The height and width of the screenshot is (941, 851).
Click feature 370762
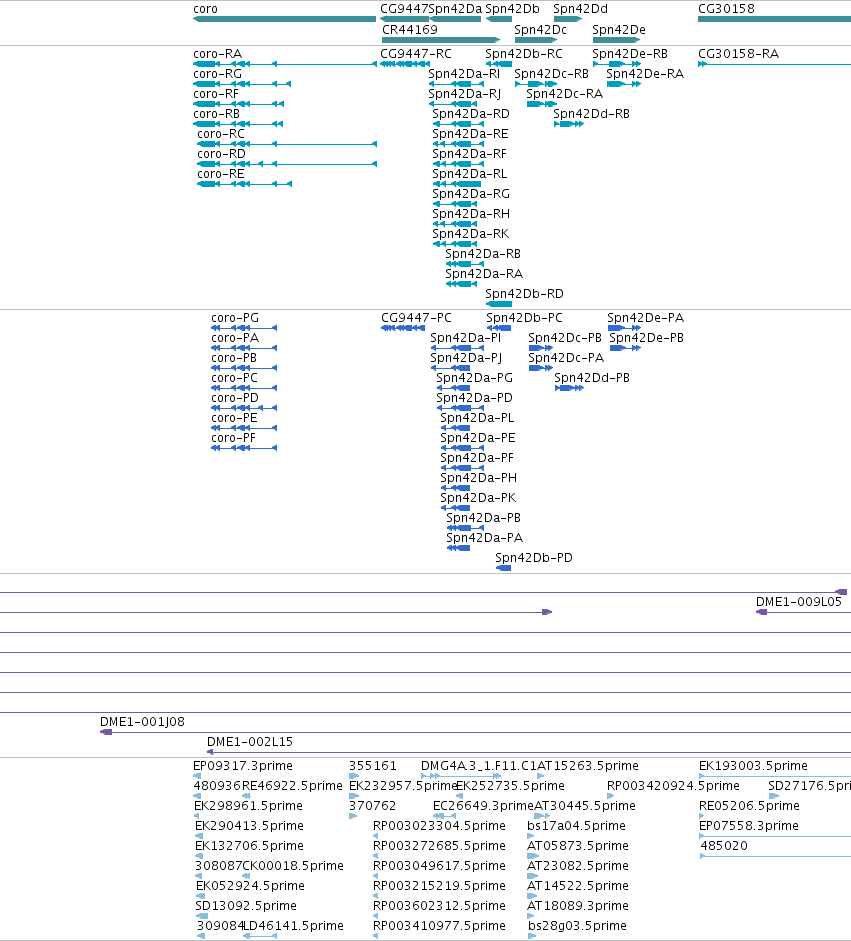click(353, 816)
